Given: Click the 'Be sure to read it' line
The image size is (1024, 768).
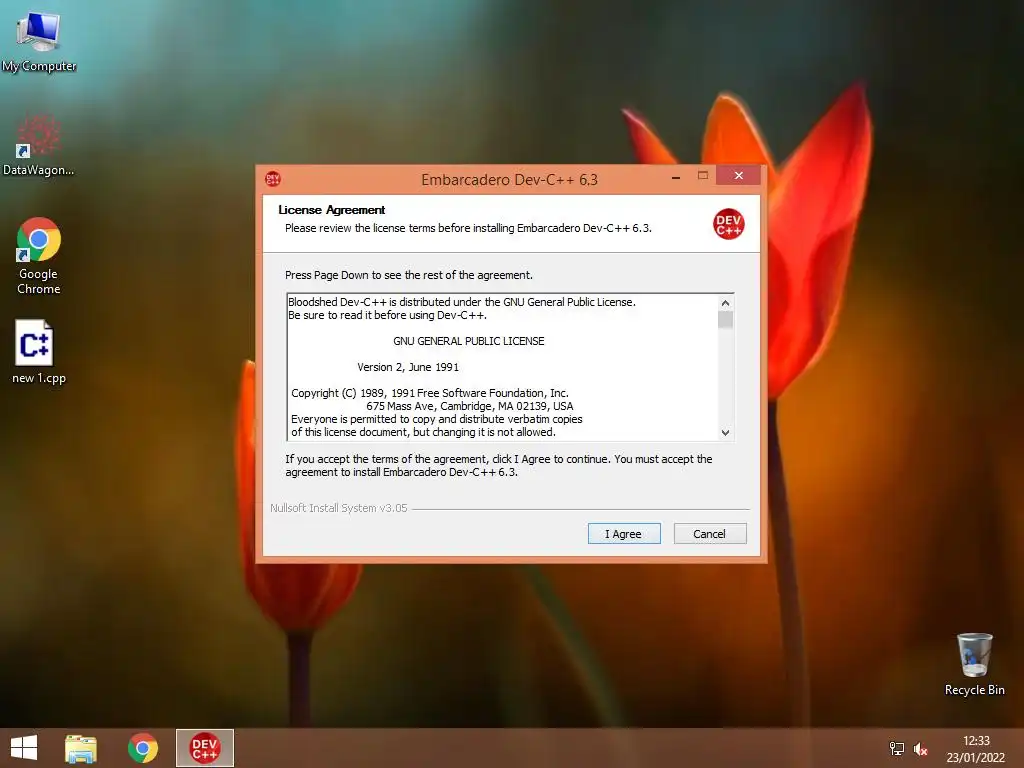Looking at the screenshot, I should 387,315.
